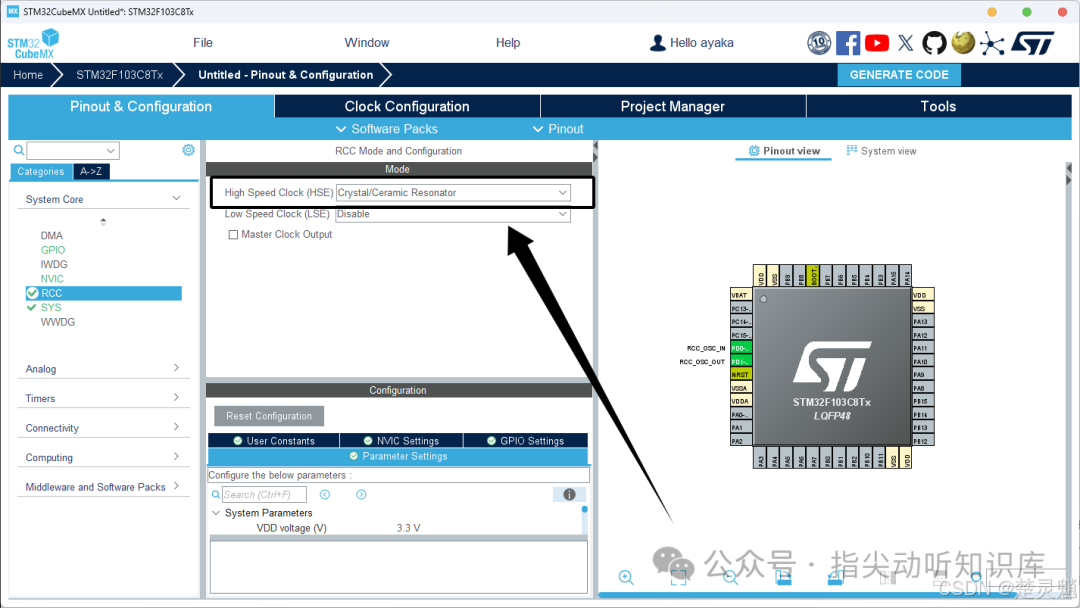This screenshot has width=1080, height=608.
Task: Click the Reset Configuration button
Action: (269, 416)
